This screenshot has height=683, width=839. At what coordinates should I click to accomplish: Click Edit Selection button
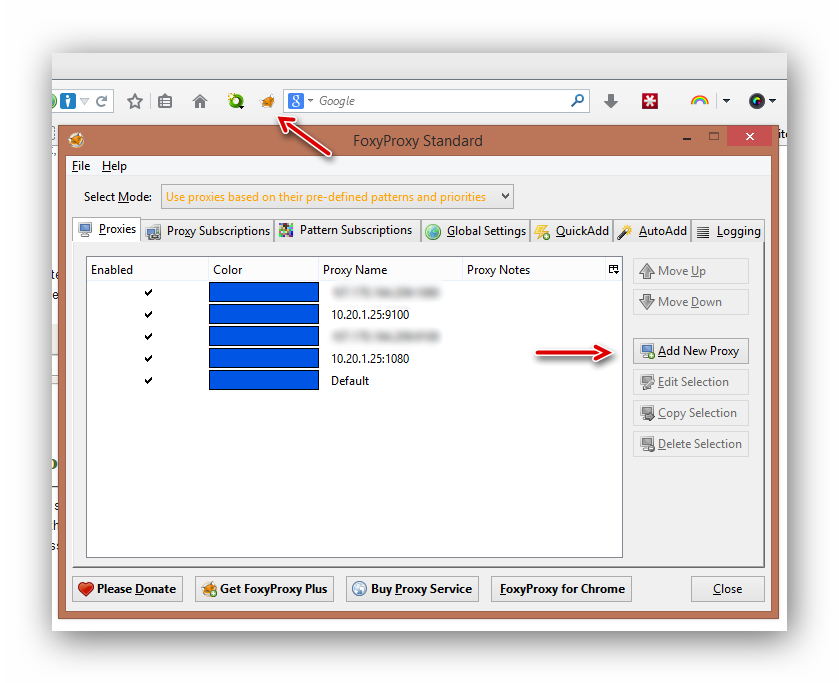coord(691,382)
